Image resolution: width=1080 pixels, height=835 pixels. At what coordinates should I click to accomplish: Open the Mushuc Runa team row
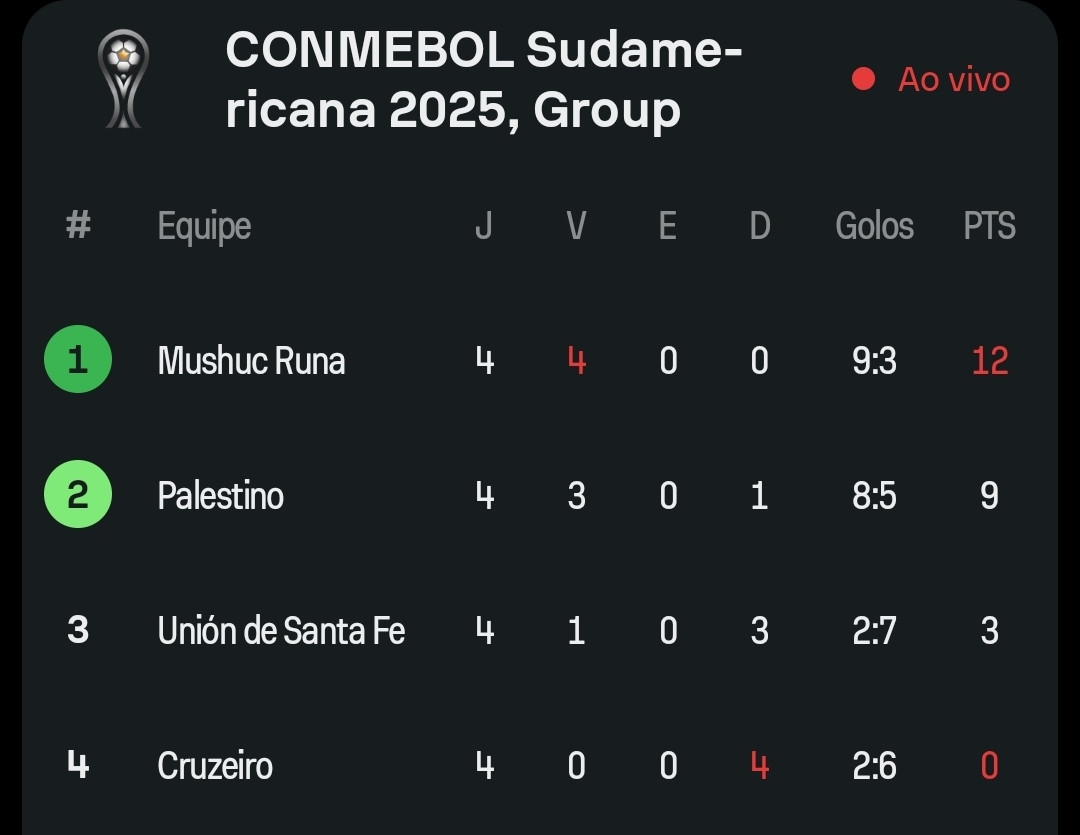coord(540,360)
